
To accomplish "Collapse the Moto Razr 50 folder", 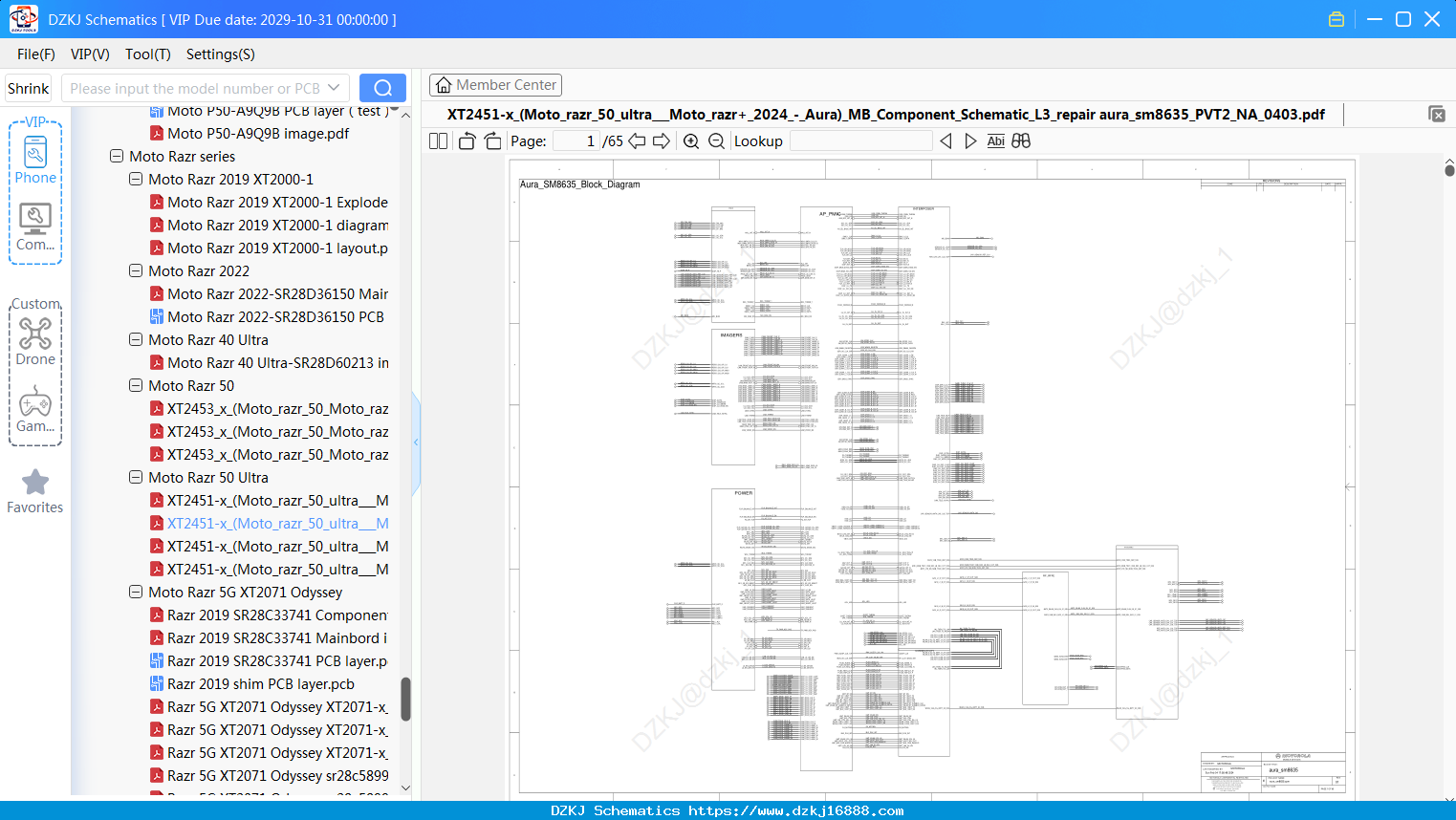I will click(x=136, y=386).
